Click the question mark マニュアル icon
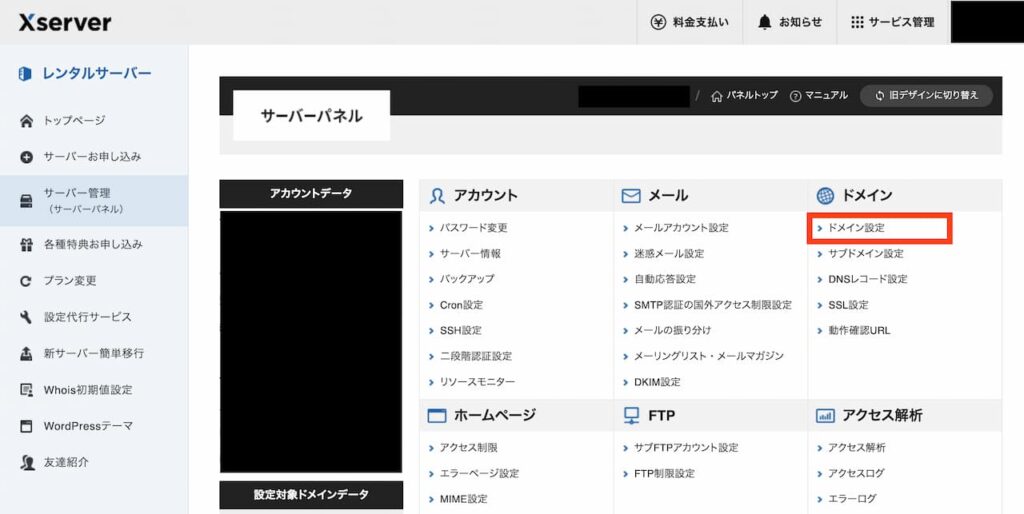Viewport: 1024px width, 514px height. pos(796,96)
